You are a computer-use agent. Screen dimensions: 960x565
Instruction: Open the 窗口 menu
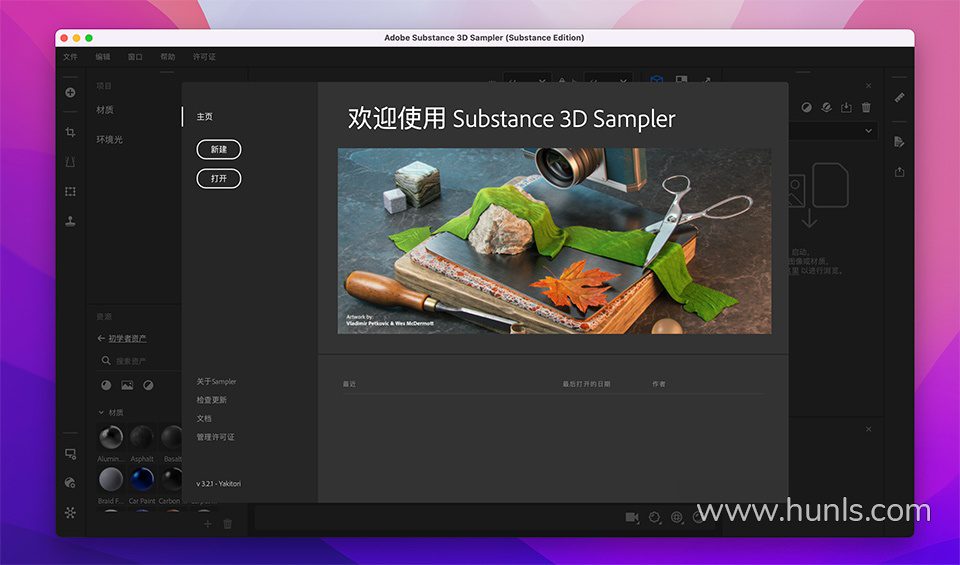point(135,56)
